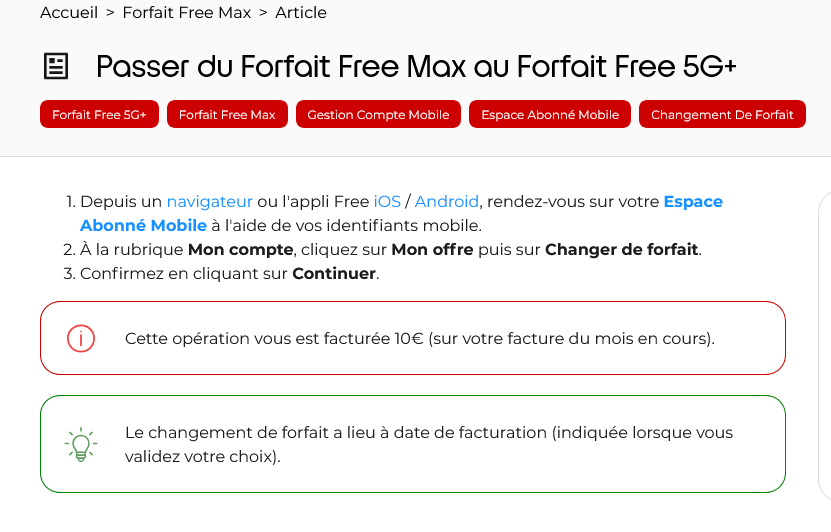Click the green billing date tip text

(x=429, y=444)
